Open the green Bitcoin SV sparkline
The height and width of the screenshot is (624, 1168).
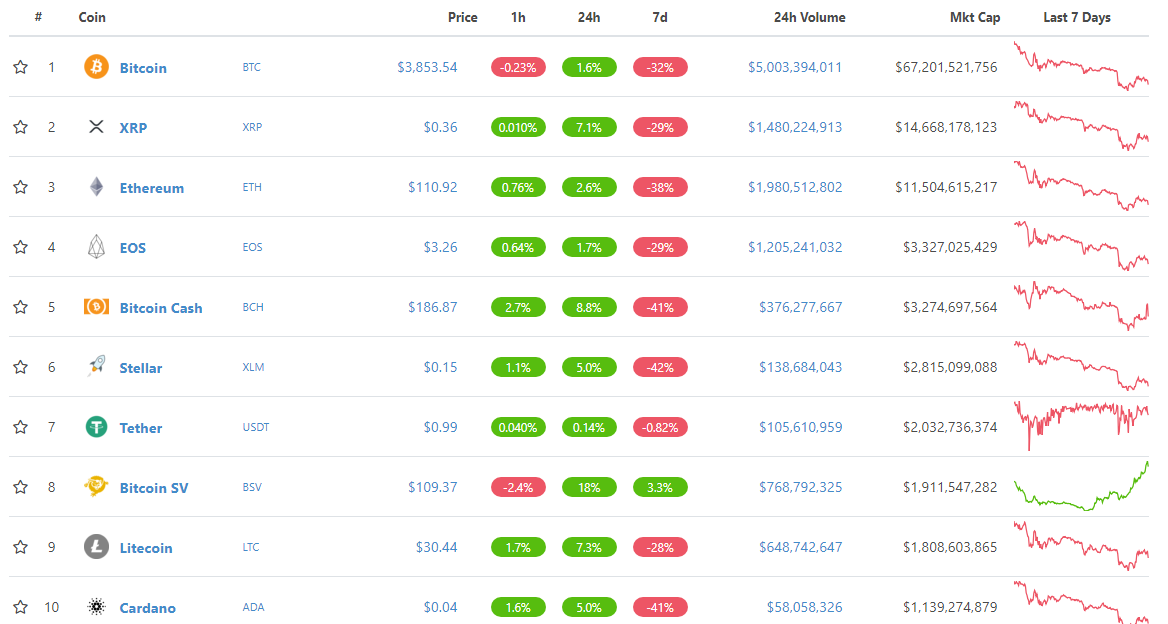click(x=1081, y=486)
